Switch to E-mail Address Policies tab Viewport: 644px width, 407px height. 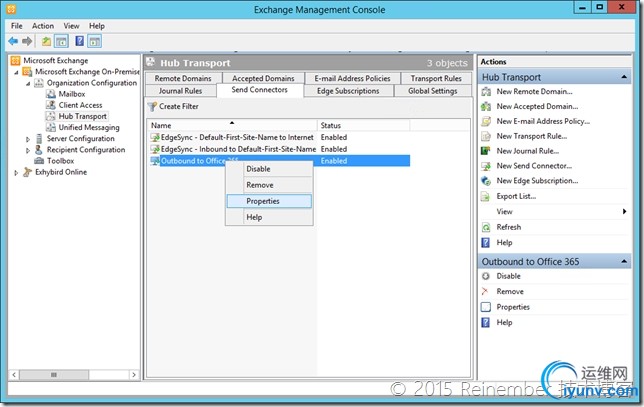(352, 78)
